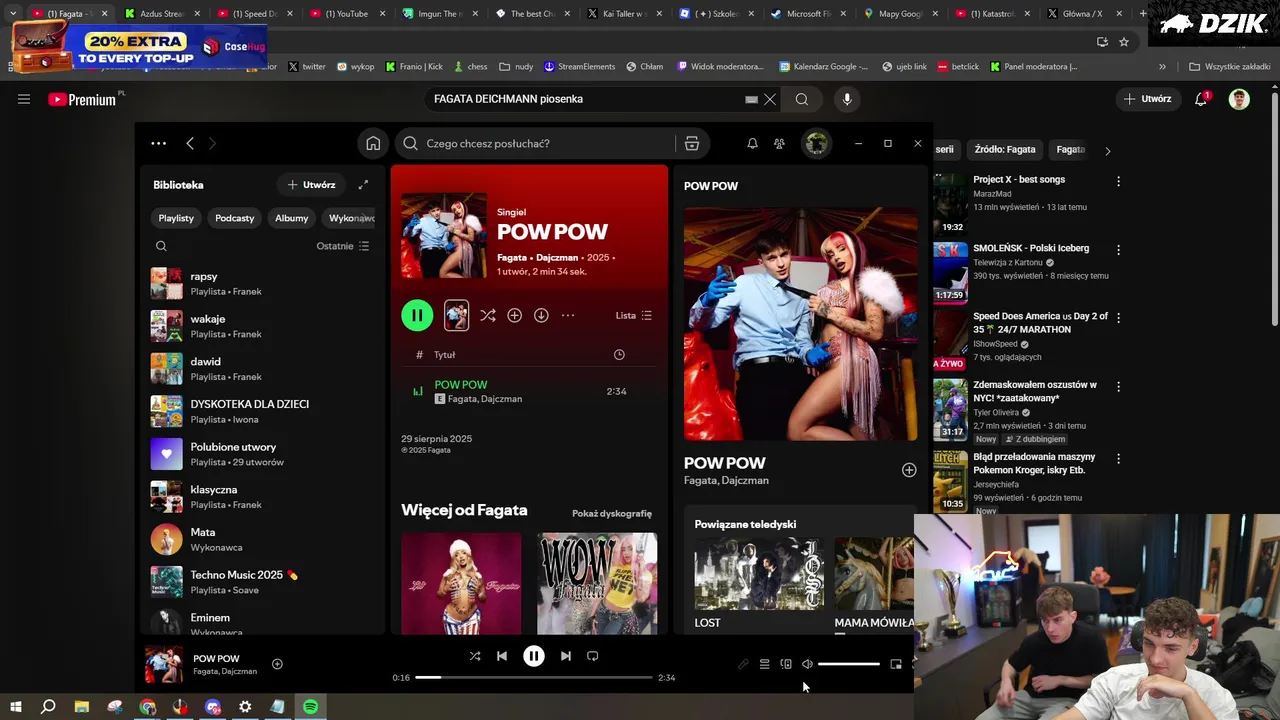1280x720 pixels.
Task: Add POW POW to liked in right panel
Action: [909, 470]
